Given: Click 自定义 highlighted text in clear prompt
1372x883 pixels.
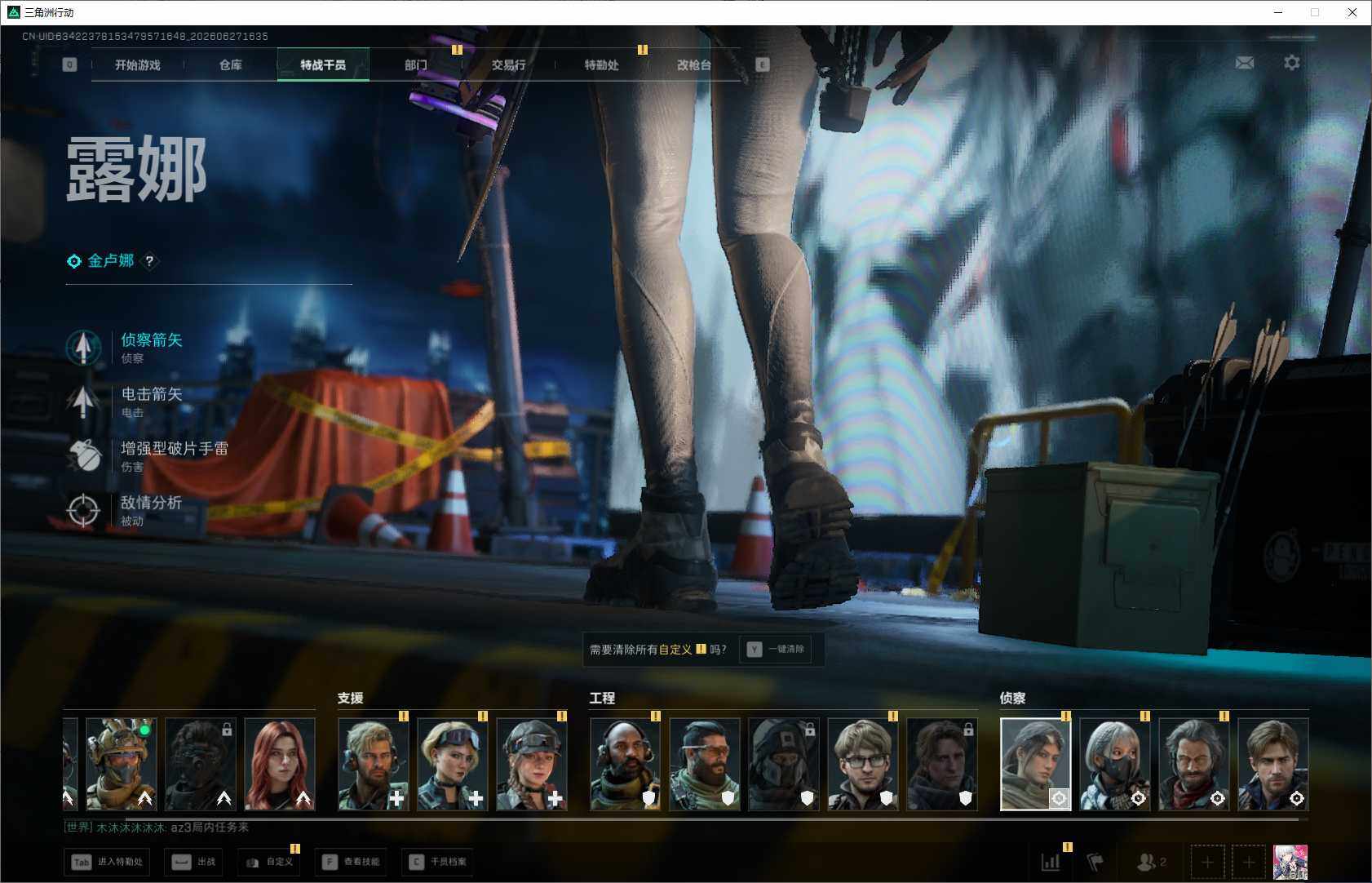Looking at the screenshot, I should pyautogui.click(x=675, y=650).
